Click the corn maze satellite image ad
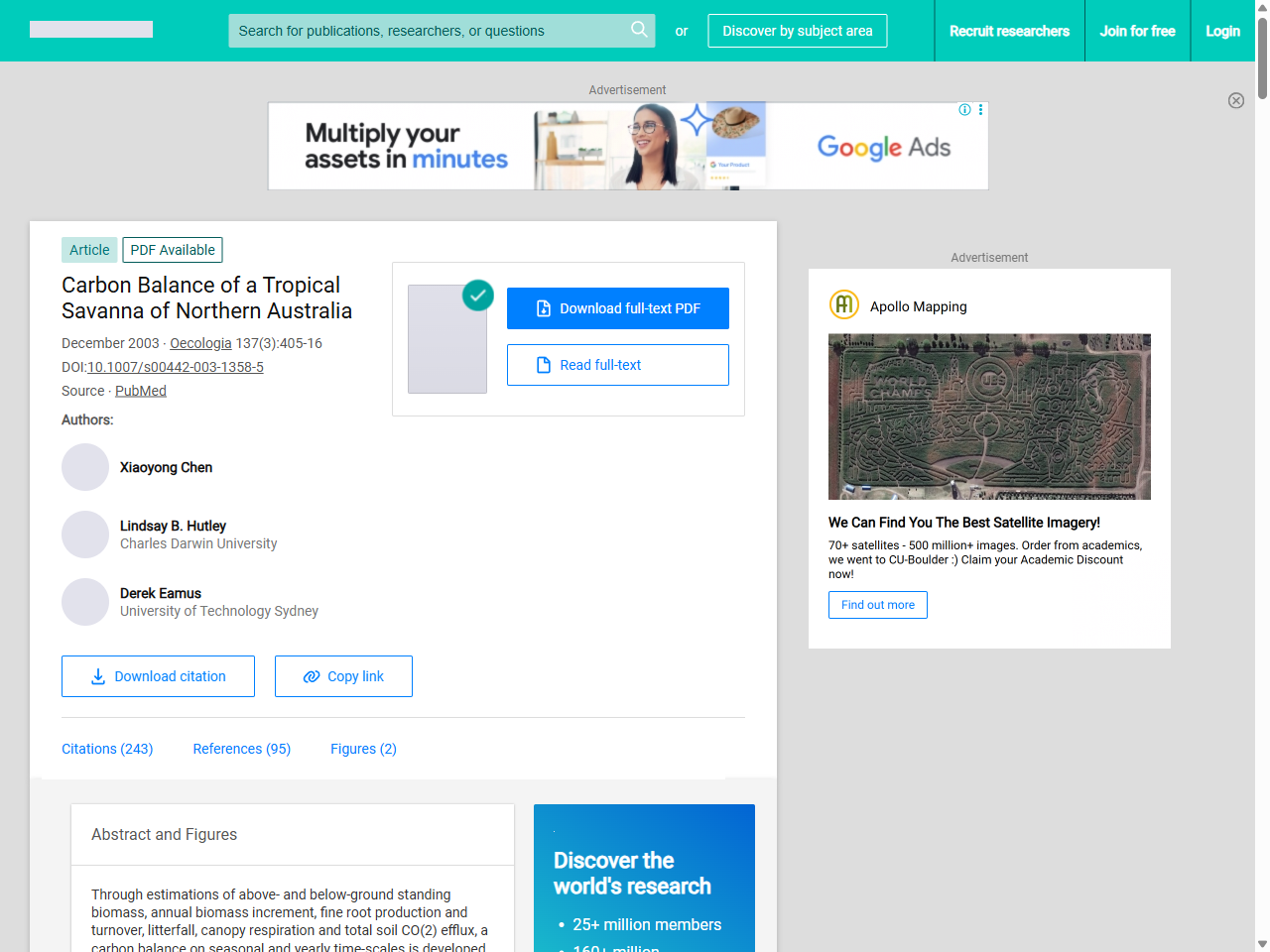This screenshot has height=952, width=1270. coord(989,416)
